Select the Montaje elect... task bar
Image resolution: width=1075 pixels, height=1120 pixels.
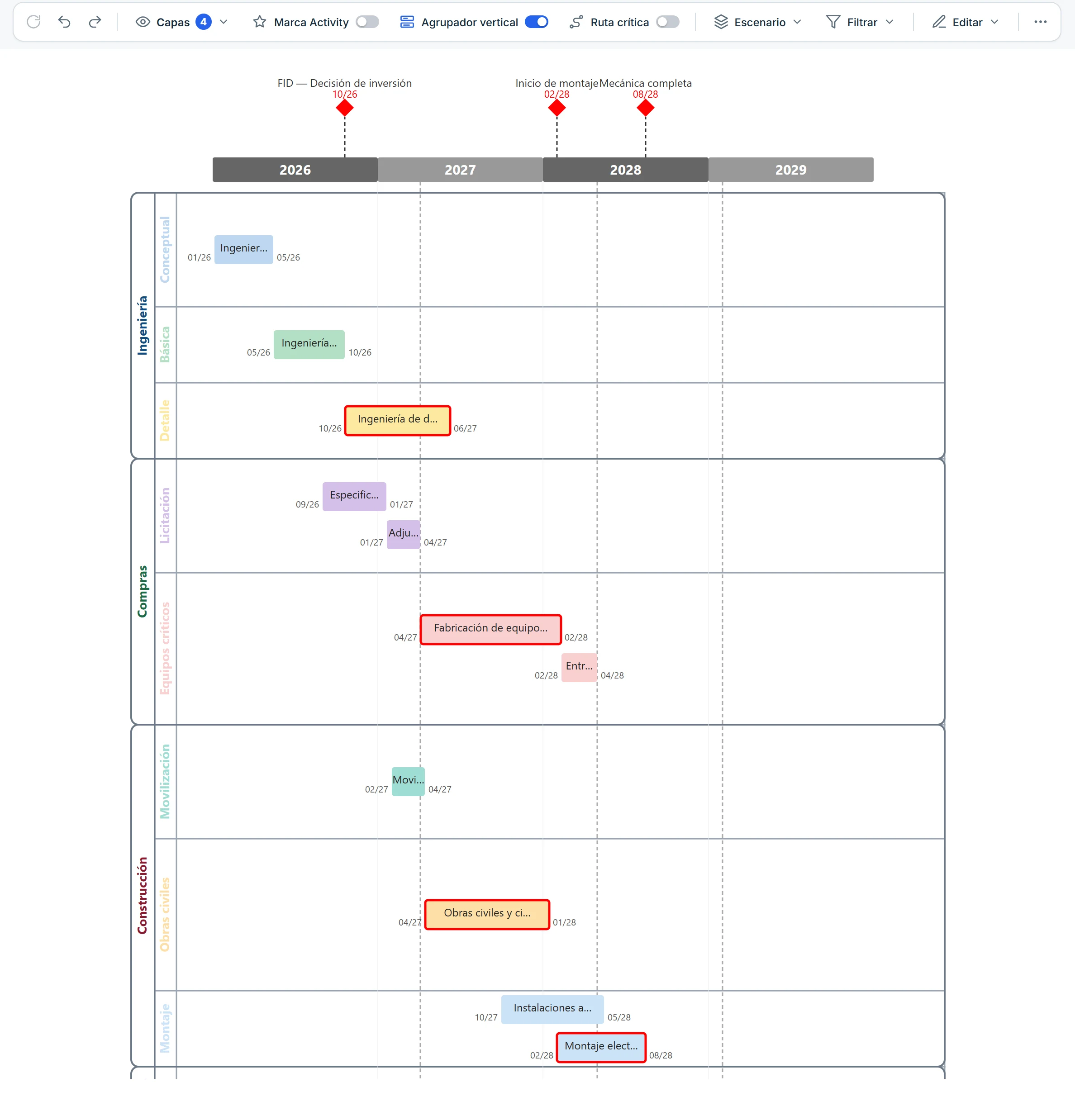(601, 1047)
